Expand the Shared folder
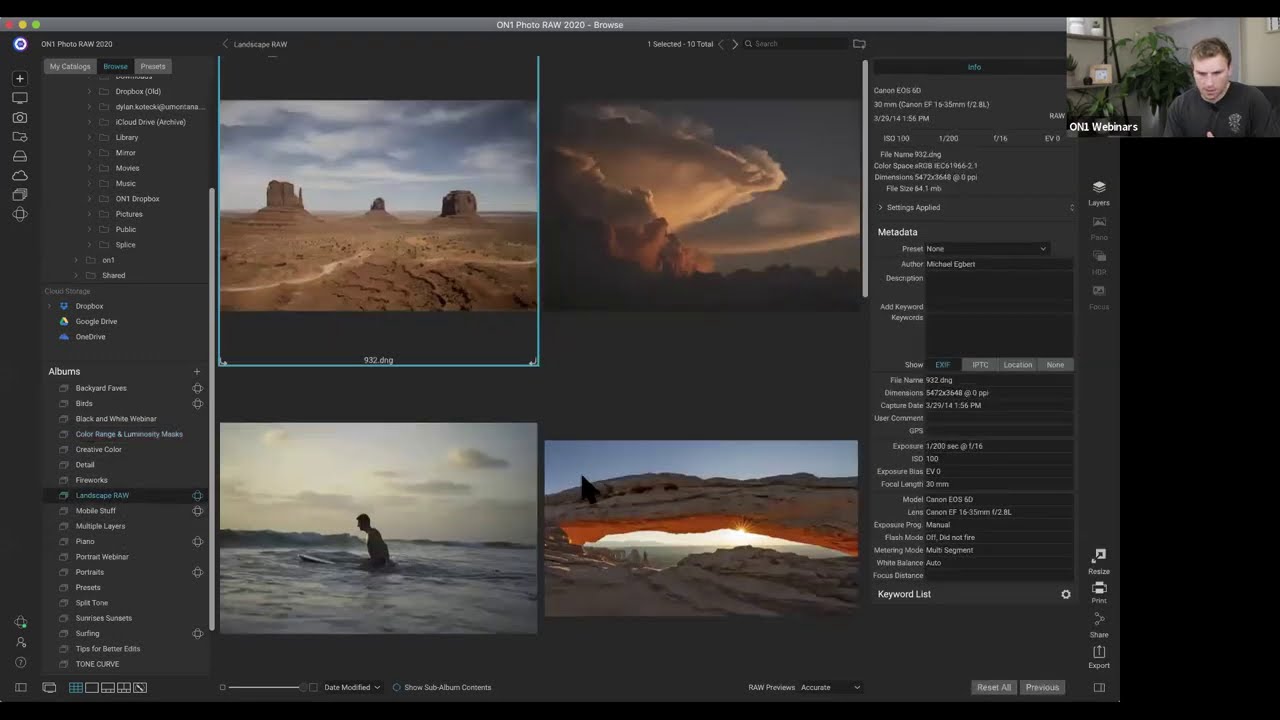The image size is (1280, 720). (x=76, y=276)
